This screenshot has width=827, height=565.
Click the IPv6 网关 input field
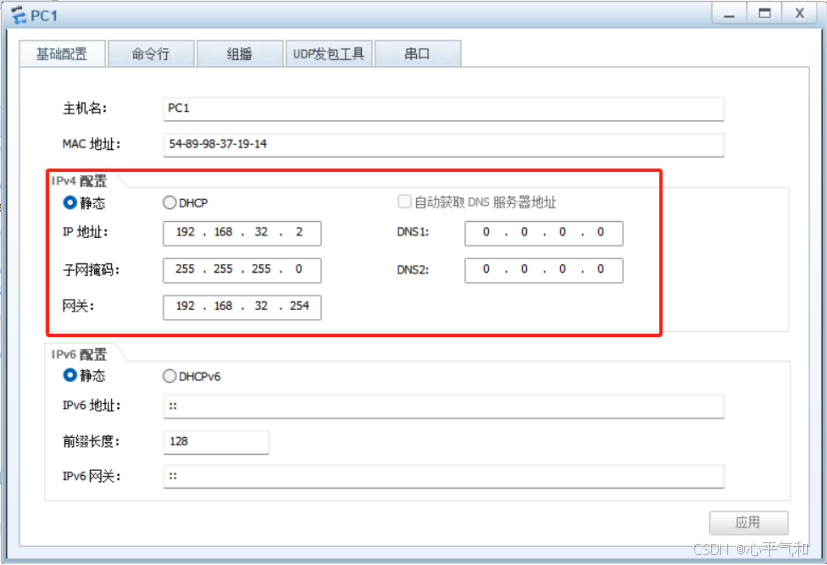444,476
